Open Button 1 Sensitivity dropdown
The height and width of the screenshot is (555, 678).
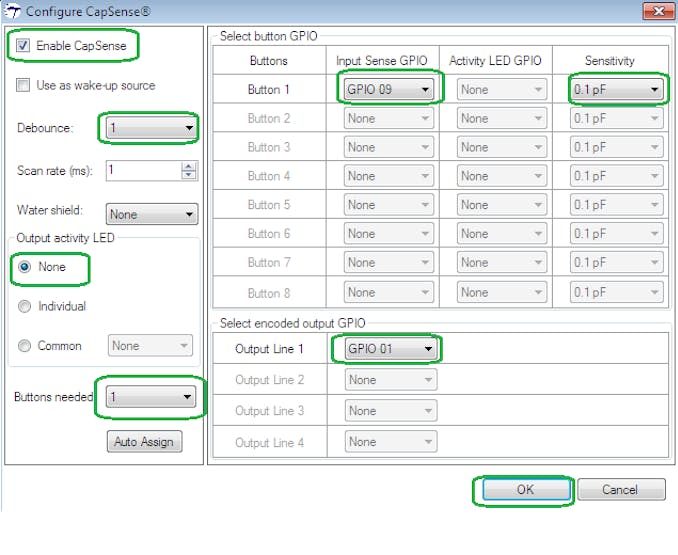pyautogui.click(x=616, y=89)
